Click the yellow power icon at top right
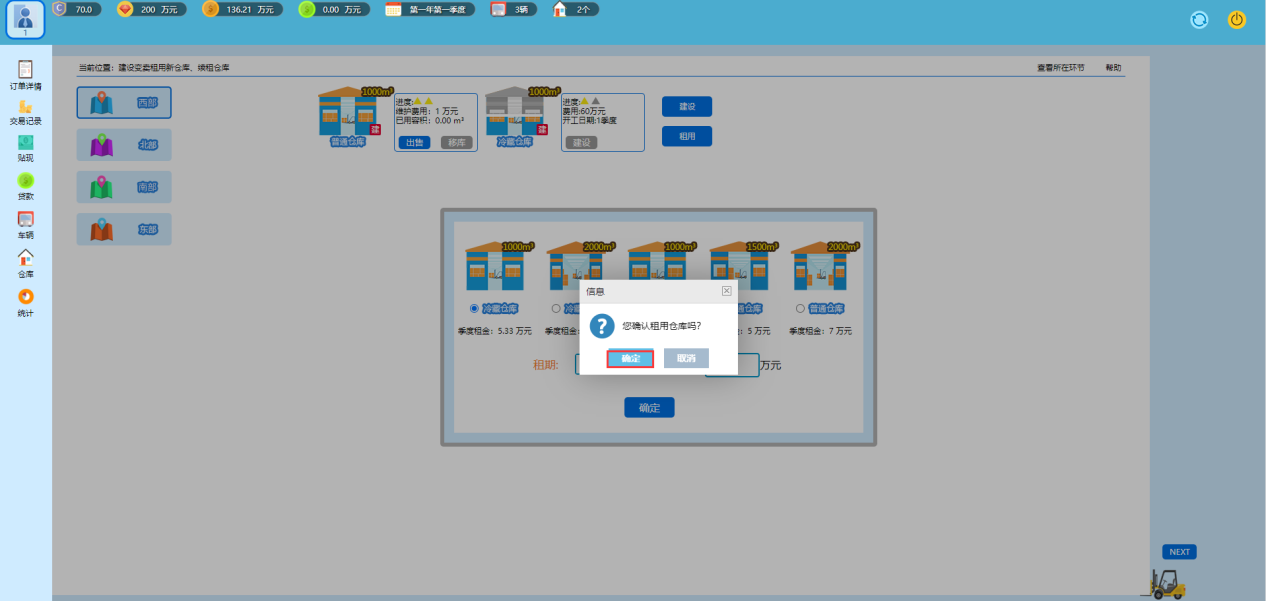 pyautogui.click(x=1236, y=20)
